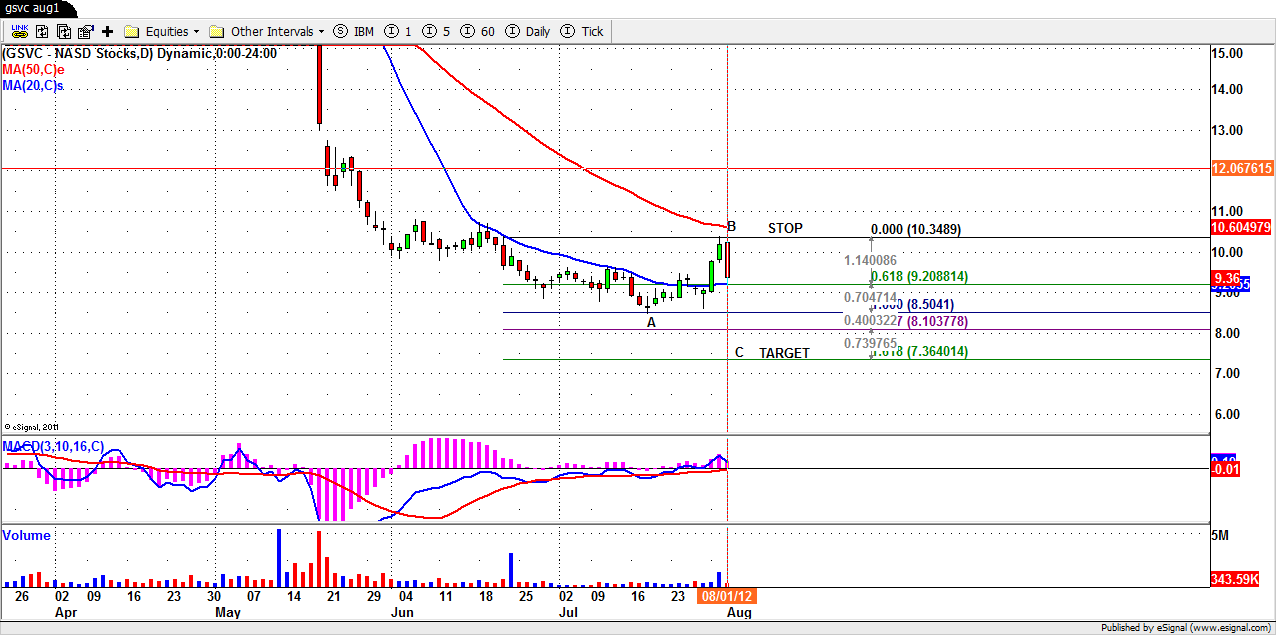This screenshot has height=635, width=1276.
Task: Click the second toolbar icon with arrows
Action: click(x=43, y=31)
